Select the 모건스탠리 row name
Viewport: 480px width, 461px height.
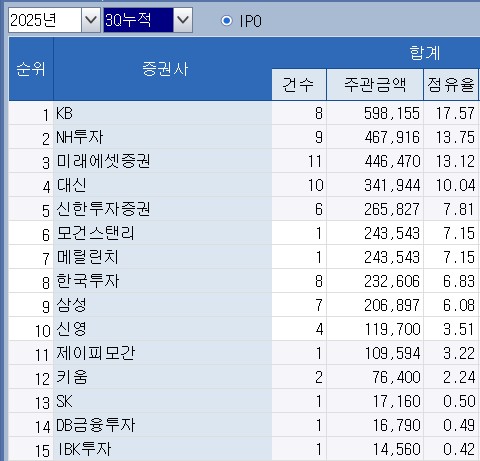tap(95, 233)
